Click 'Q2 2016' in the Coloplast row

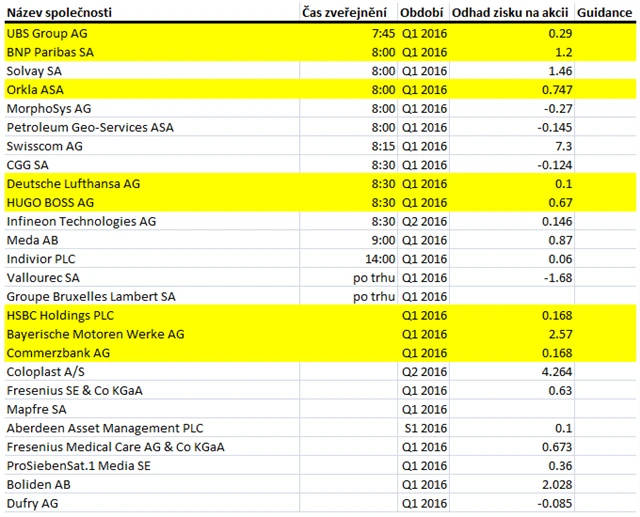coord(424,371)
